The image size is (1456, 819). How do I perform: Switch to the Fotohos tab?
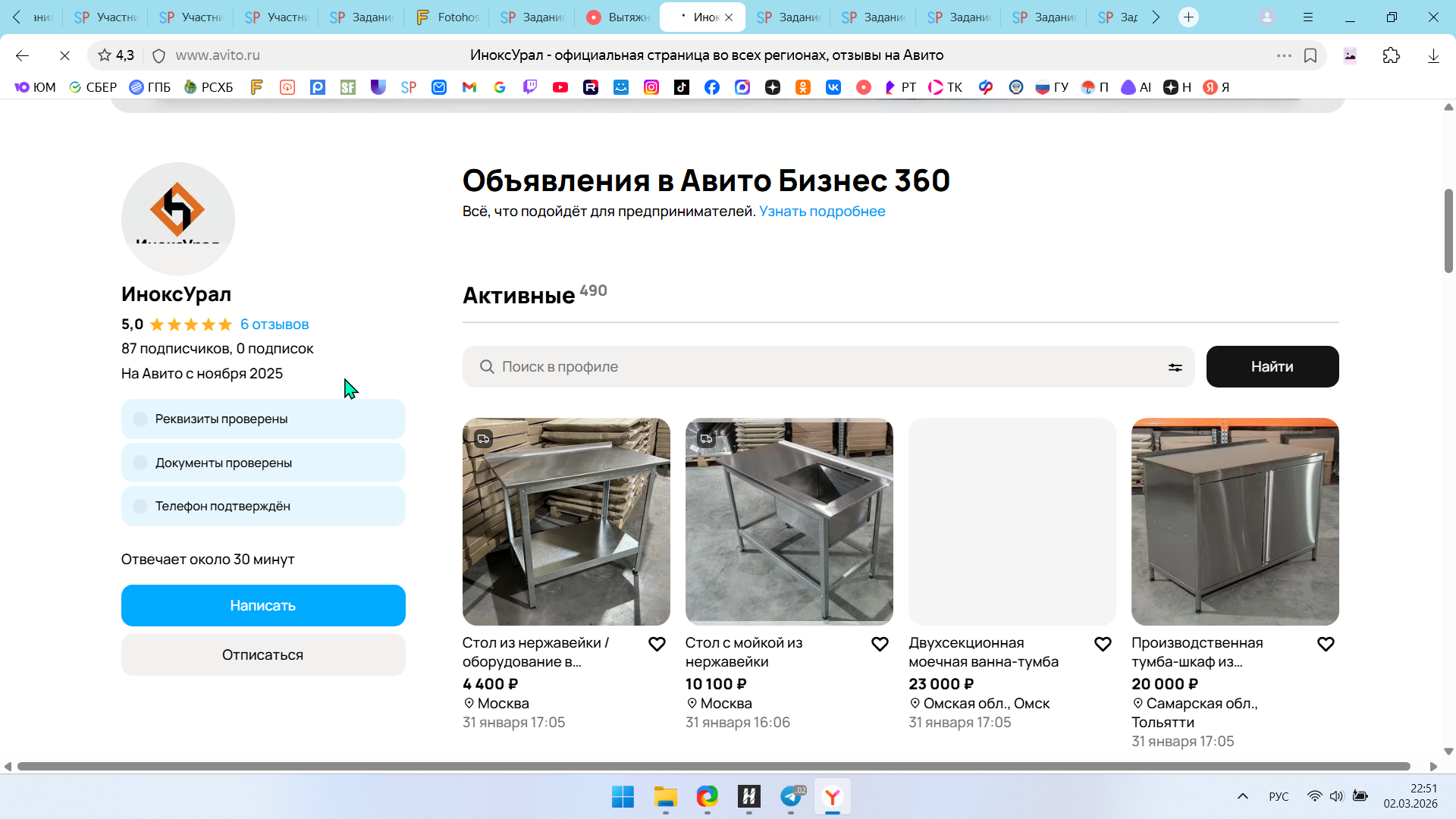tap(447, 17)
